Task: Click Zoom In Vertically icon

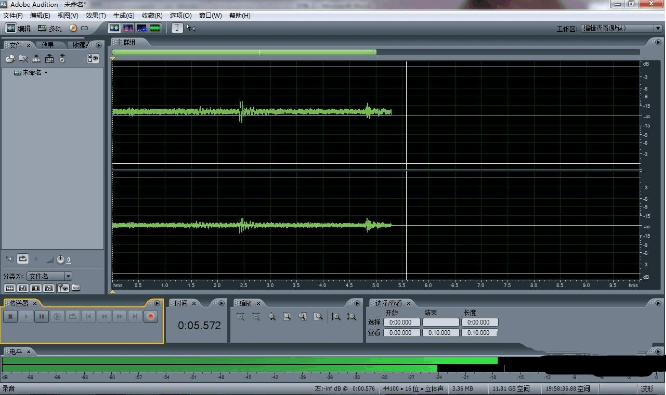Action: (x=336, y=317)
